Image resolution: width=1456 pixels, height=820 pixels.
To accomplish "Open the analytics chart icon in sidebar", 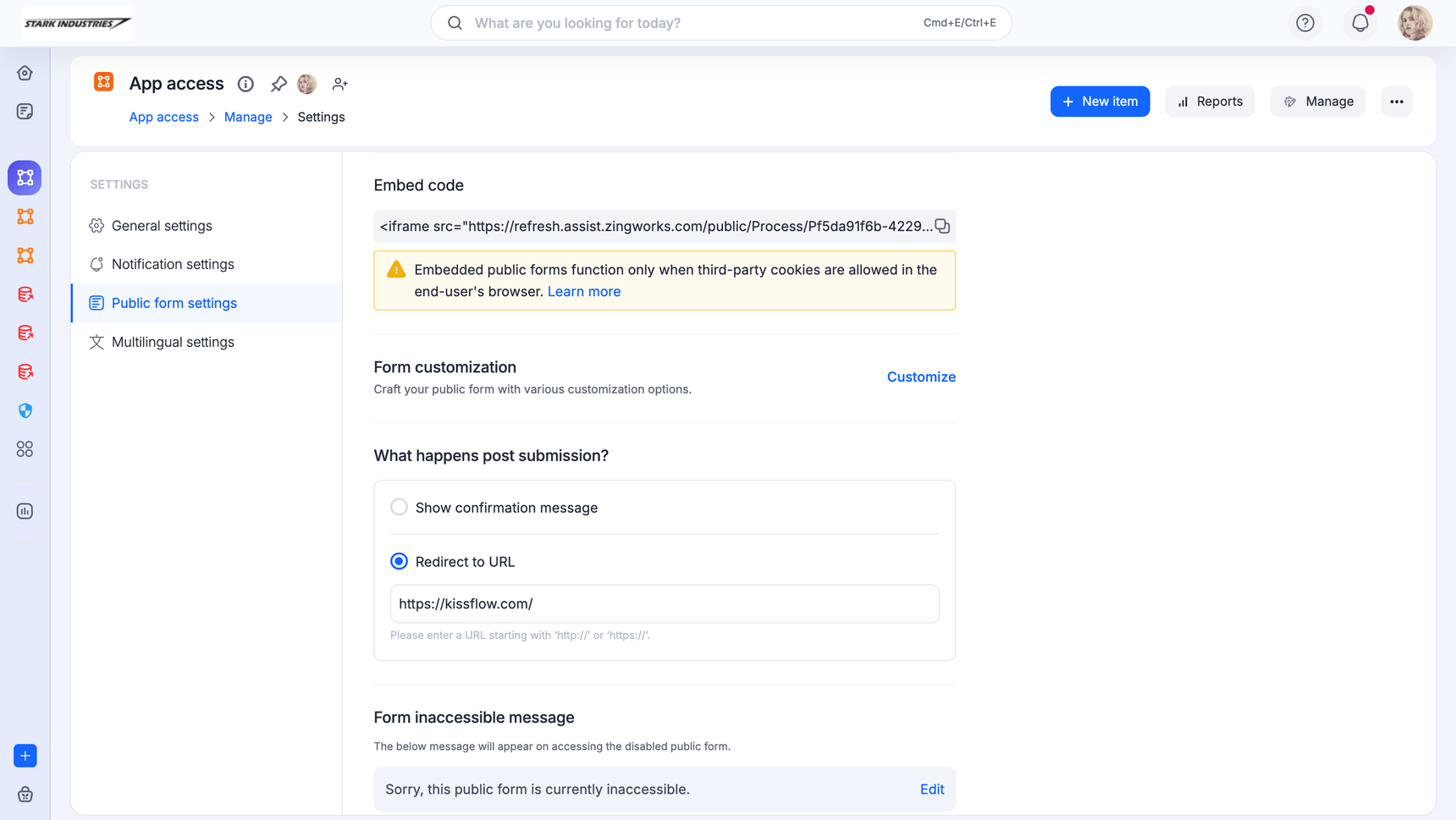I will pyautogui.click(x=25, y=511).
